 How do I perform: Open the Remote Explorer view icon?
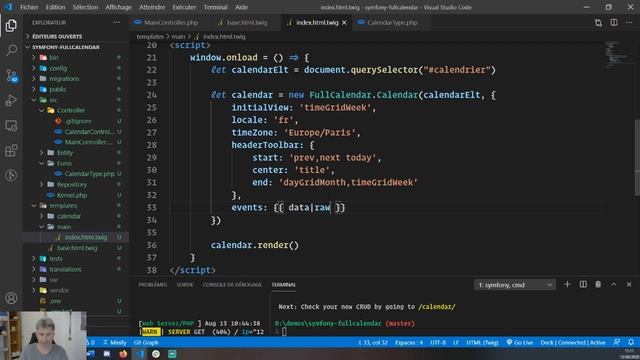pyautogui.click(x=11, y=125)
